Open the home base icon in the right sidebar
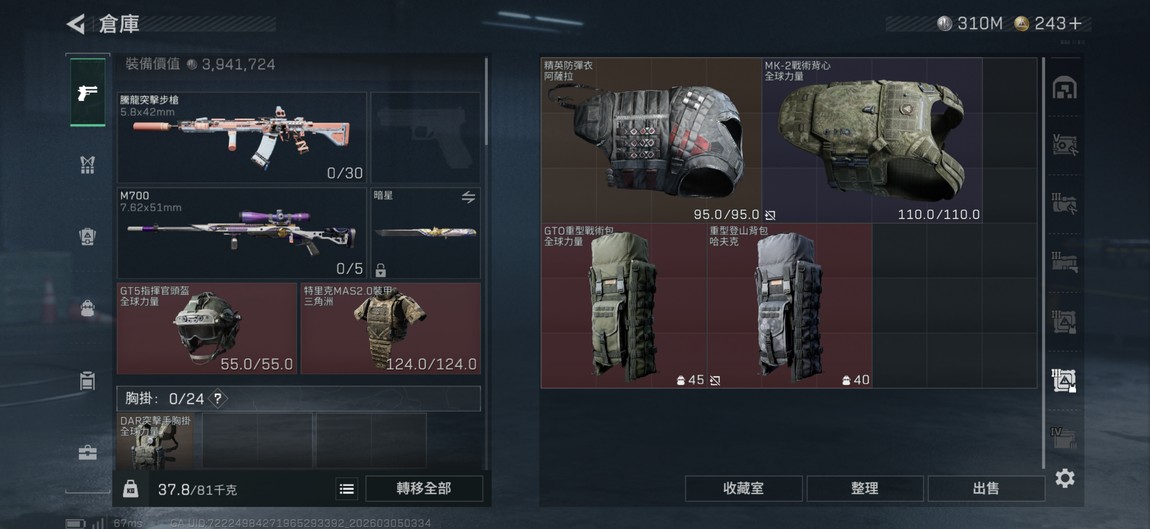Viewport: 1150px width, 529px height. (1064, 88)
